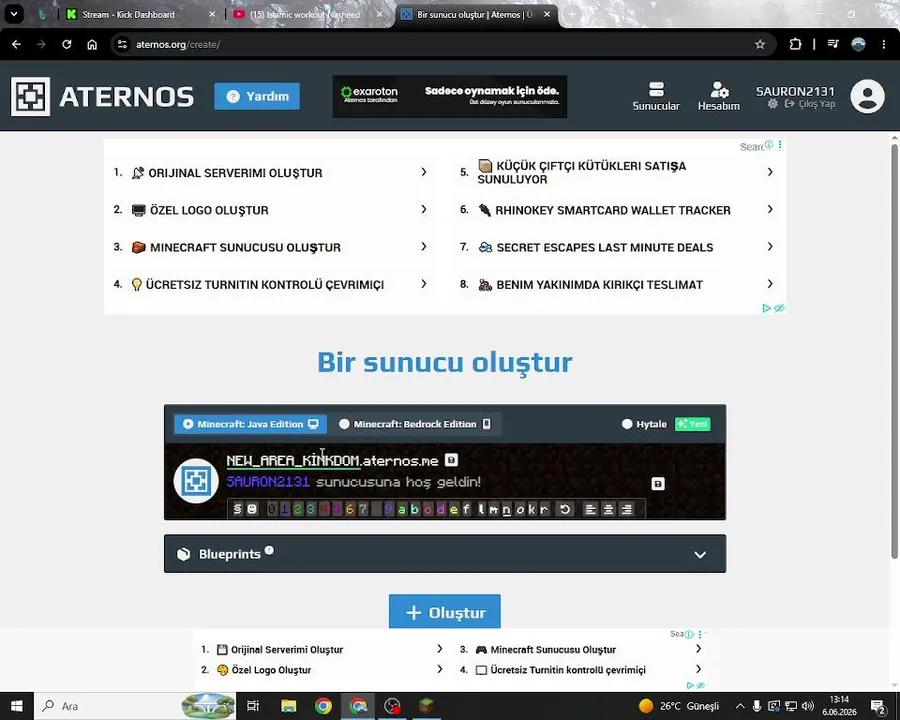
Task: Bookmark page with star icon
Action: point(760,44)
